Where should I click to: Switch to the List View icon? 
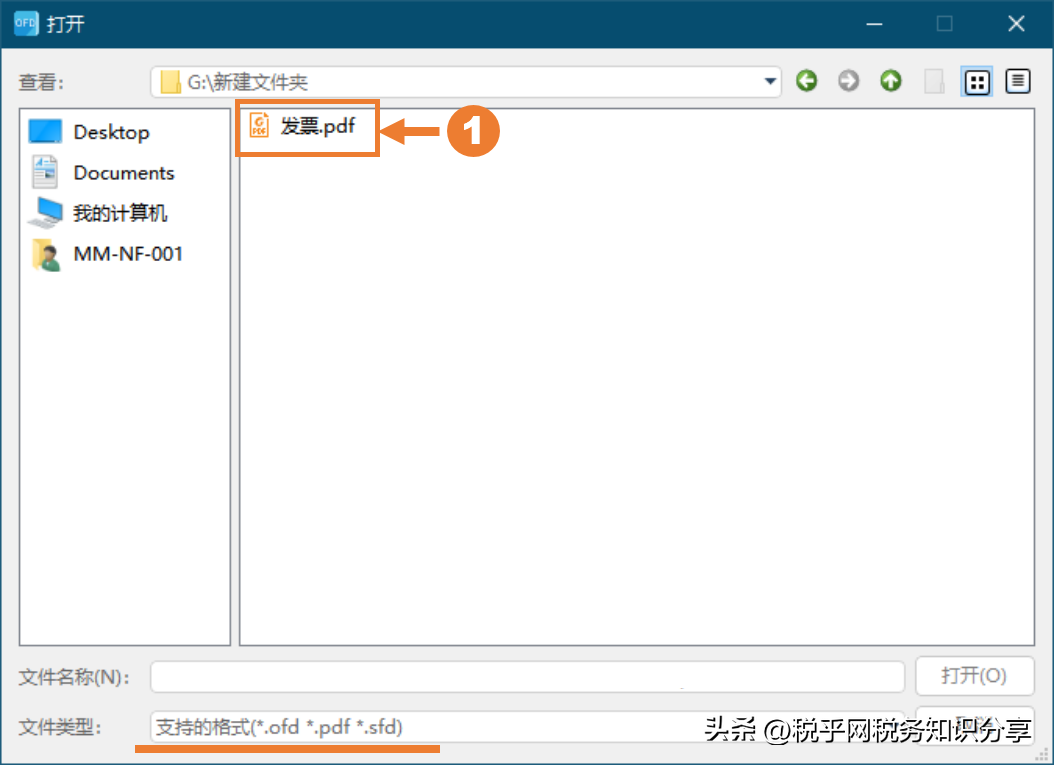pyautogui.click(x=977, y=82)
